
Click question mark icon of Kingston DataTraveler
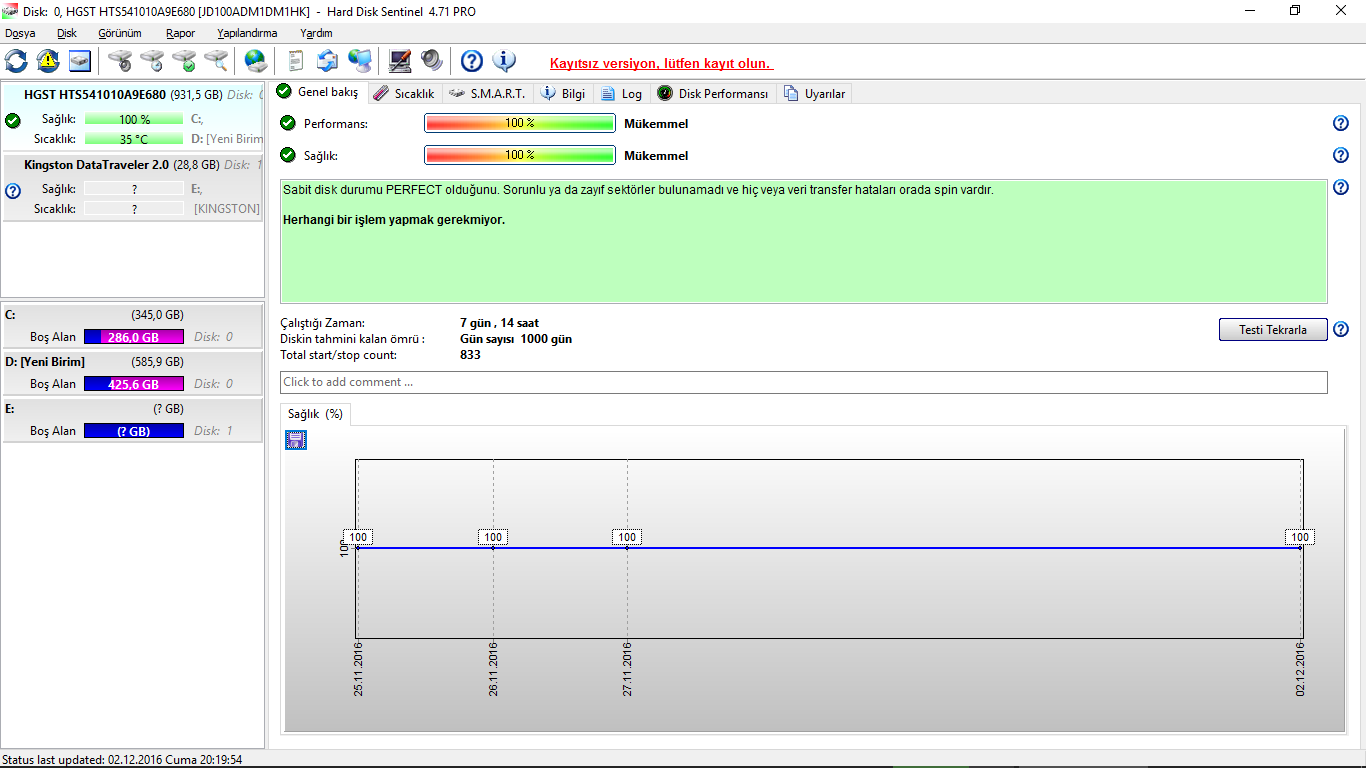[12, 190]
